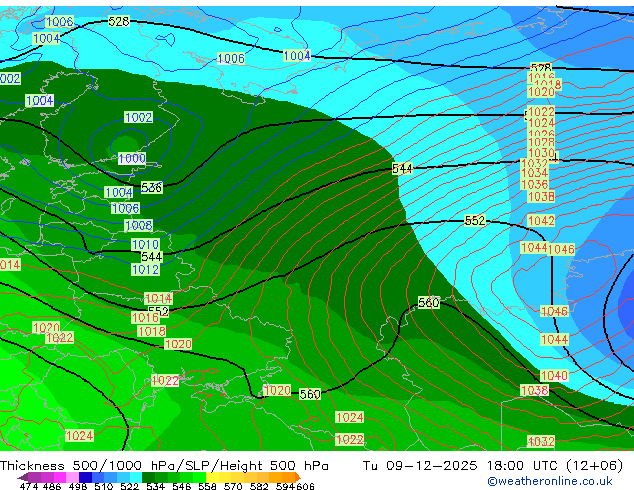Viewport: 634px width, 490px height.
Task: Click the 1038 label below 1040
Action: [x=535, y=390]
